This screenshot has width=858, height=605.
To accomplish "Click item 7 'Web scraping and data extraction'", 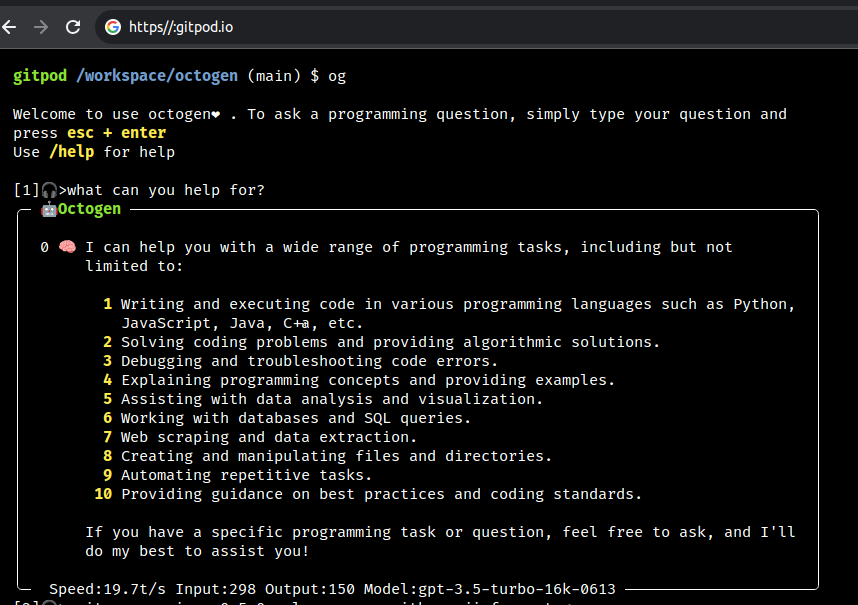I will point(269,438).
